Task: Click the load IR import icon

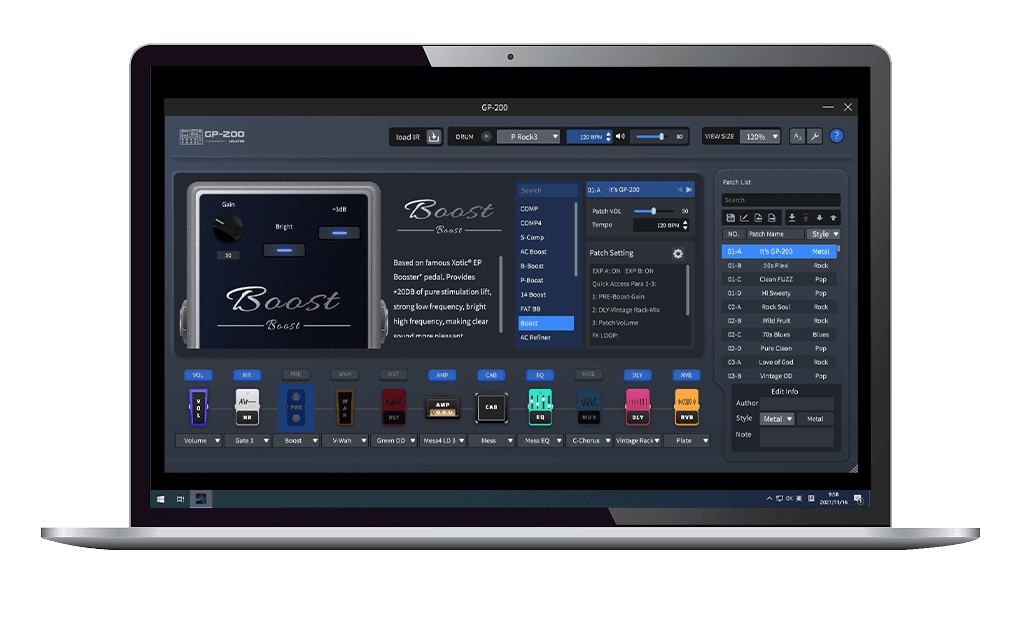Action: [x=434, y=137]
